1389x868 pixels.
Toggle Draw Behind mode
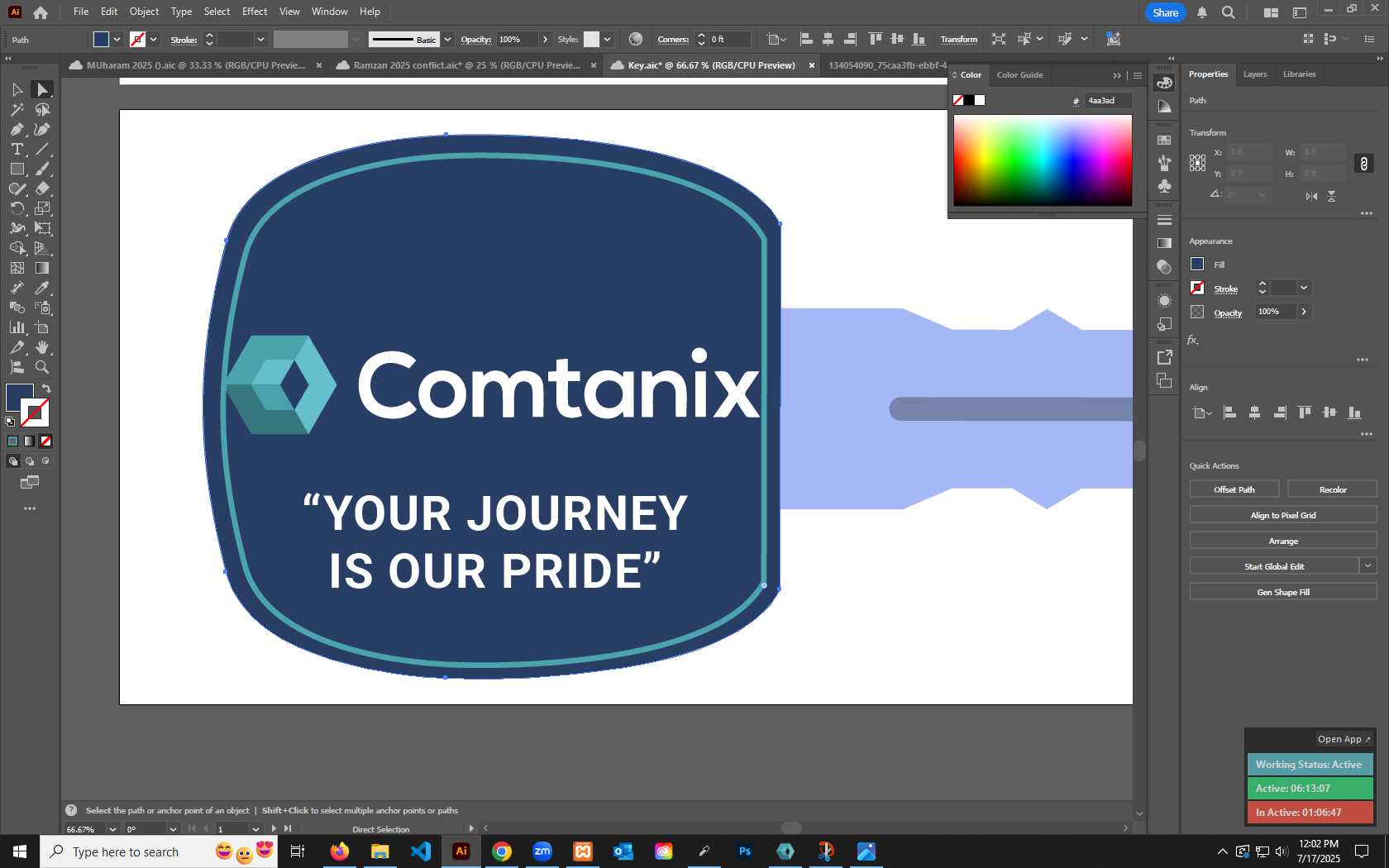30,461
